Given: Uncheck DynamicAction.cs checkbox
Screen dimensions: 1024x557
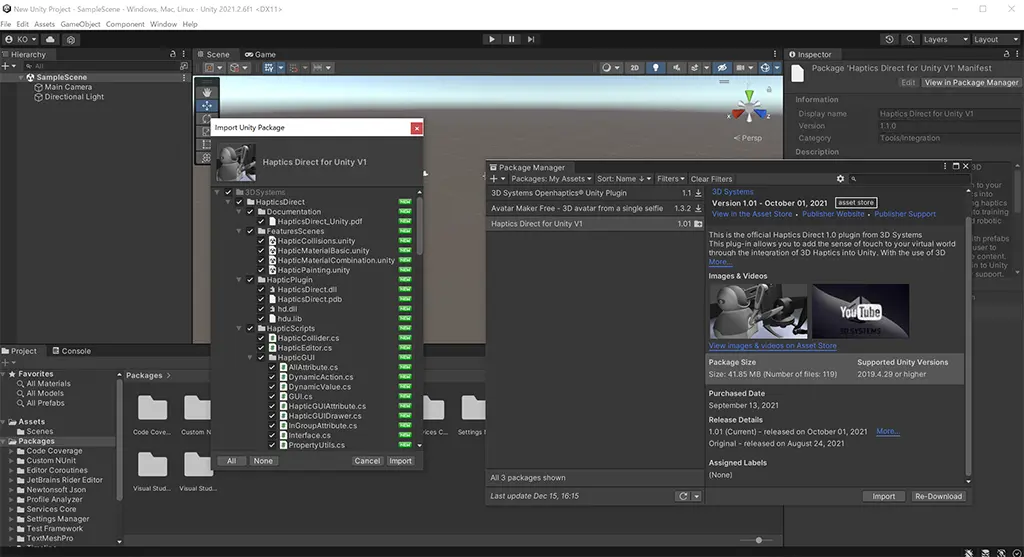Looking at the screenshot, I should coord(272,377).
